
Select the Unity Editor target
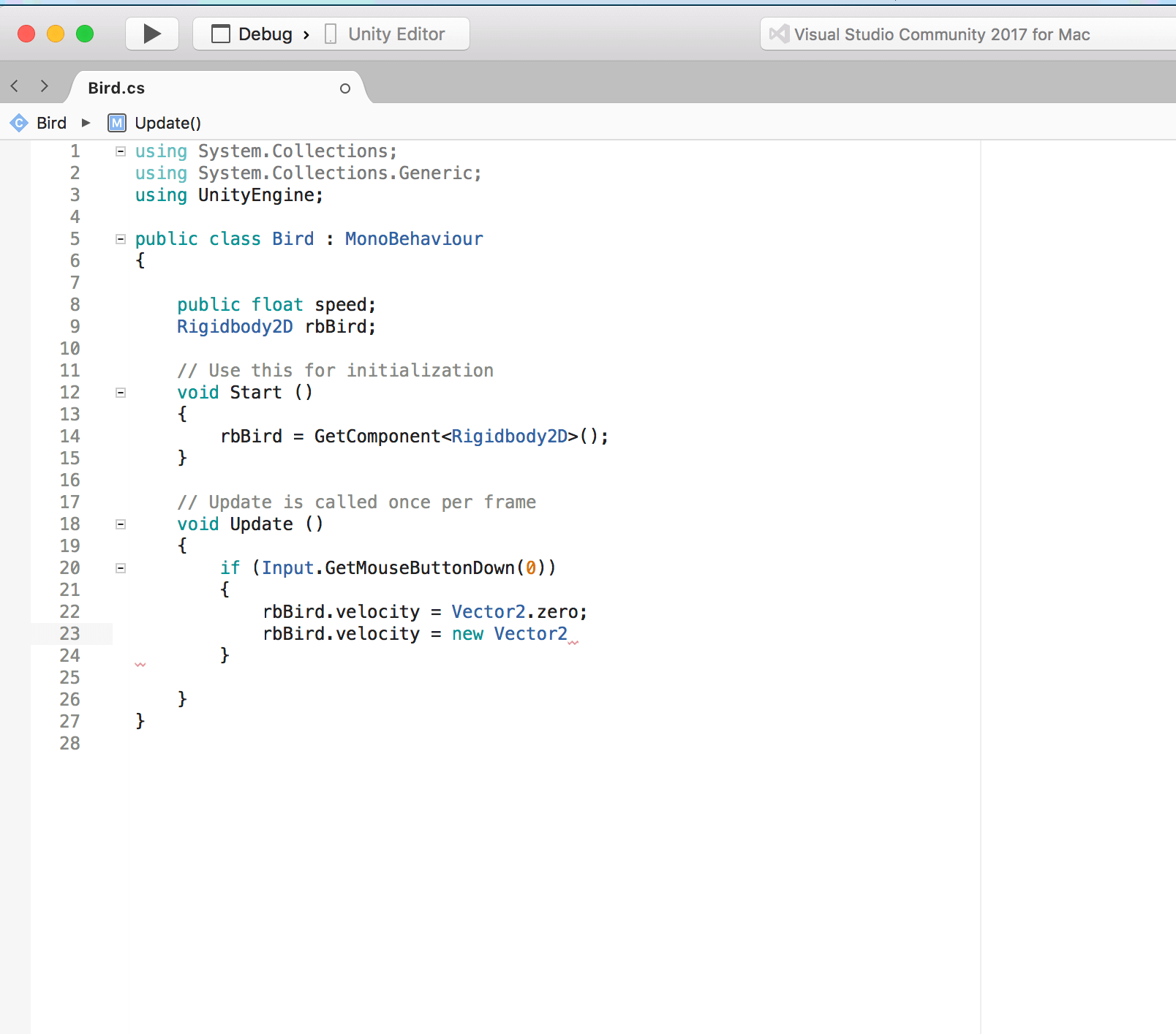(x=396, y=34)
